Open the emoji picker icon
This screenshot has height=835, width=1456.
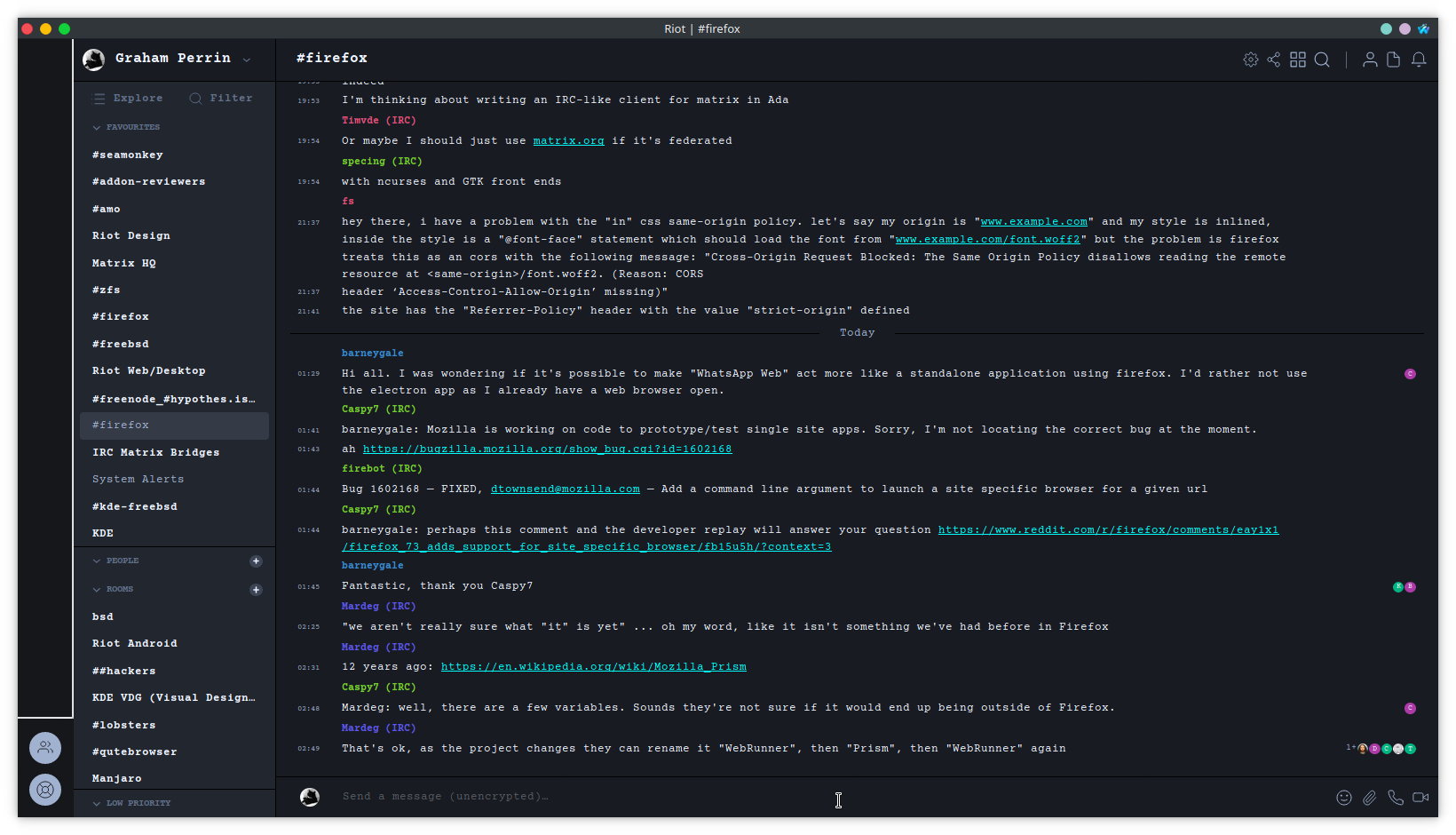1344,798
